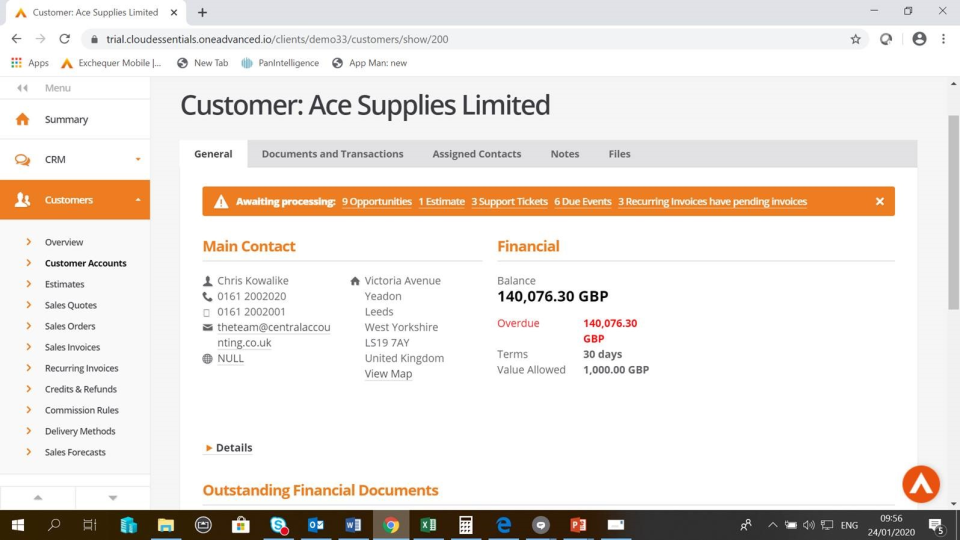This screenshot has width=960, height=540.
Task: Dismiss the Awaiting processing banner
Action: click(880, 201)
